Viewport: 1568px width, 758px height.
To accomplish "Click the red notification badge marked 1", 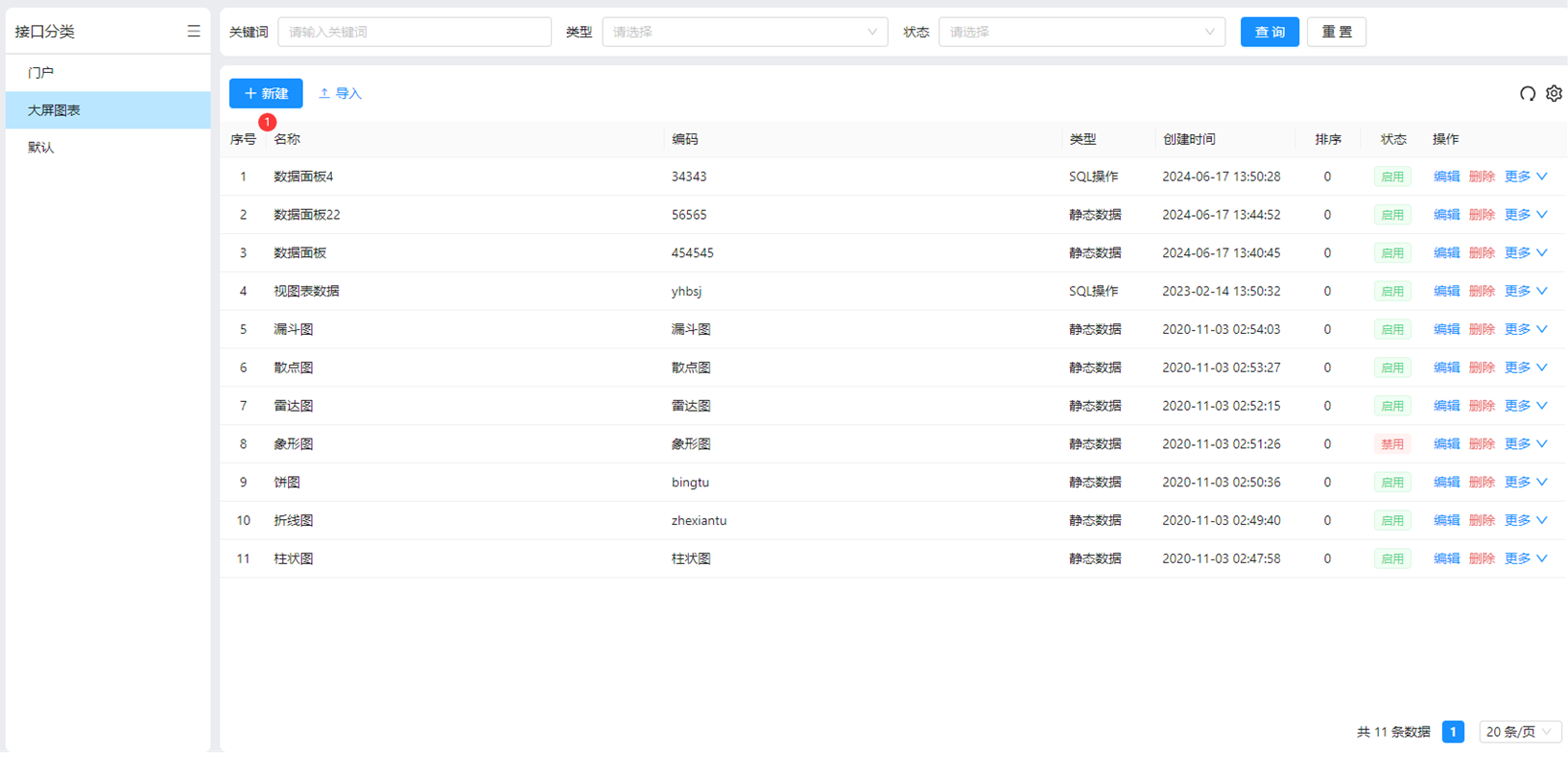I will pos(268,122).
